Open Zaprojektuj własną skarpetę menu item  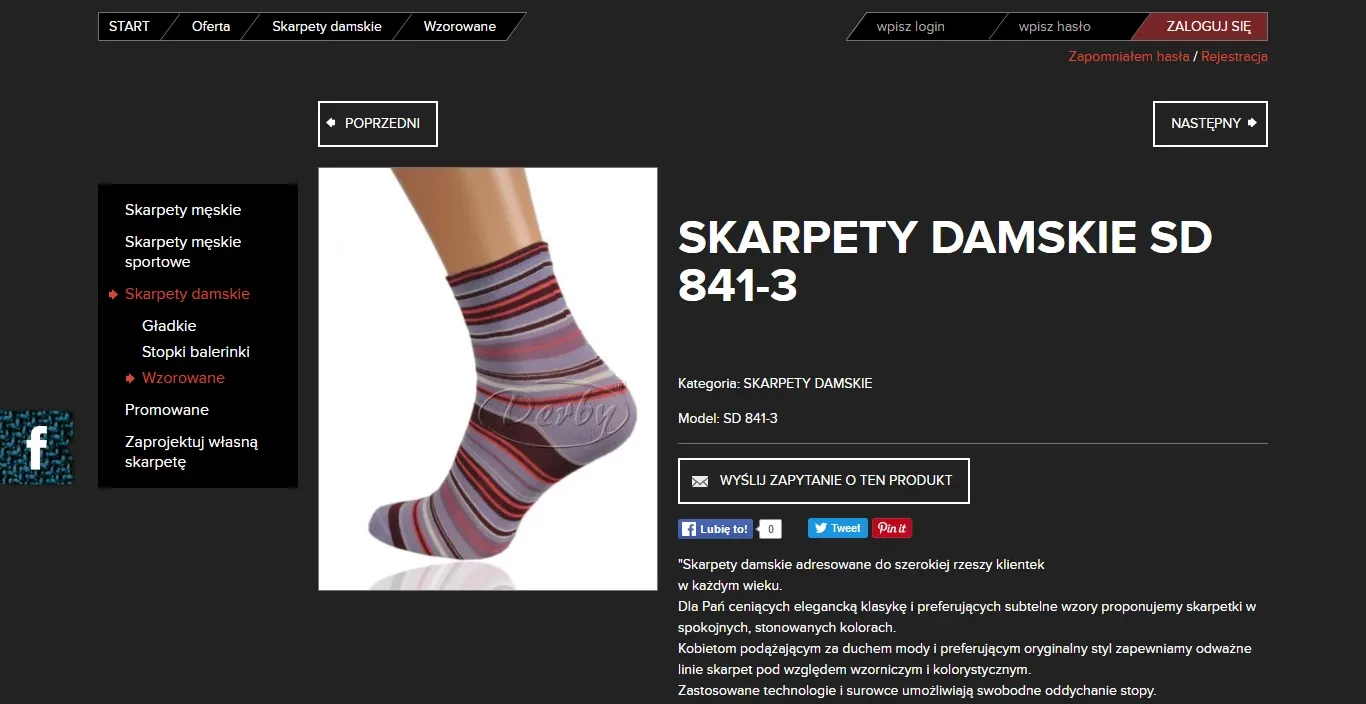click(x=191, y=452)
